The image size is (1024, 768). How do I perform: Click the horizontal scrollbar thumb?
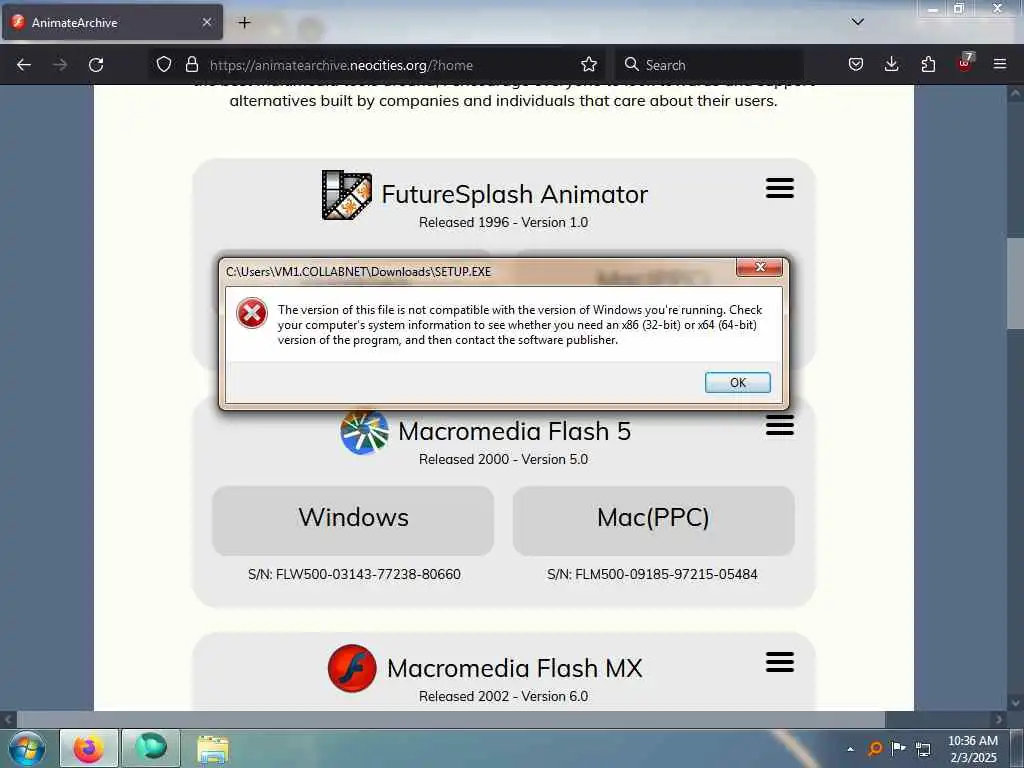pyautogui.click(x=451, y=720)
